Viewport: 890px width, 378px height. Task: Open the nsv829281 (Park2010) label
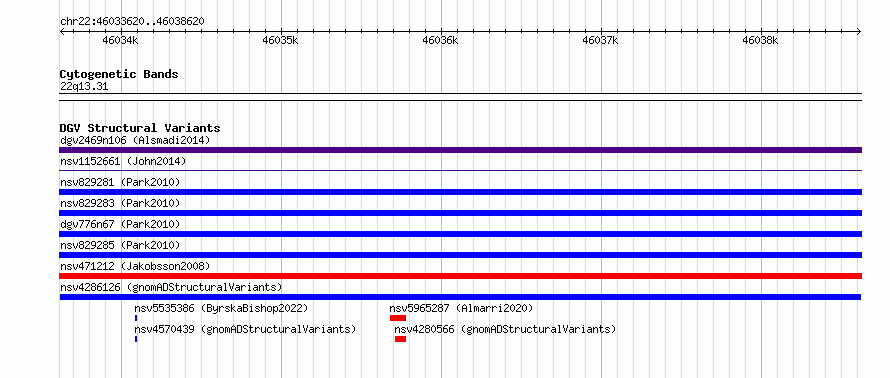tap(120, 182)
